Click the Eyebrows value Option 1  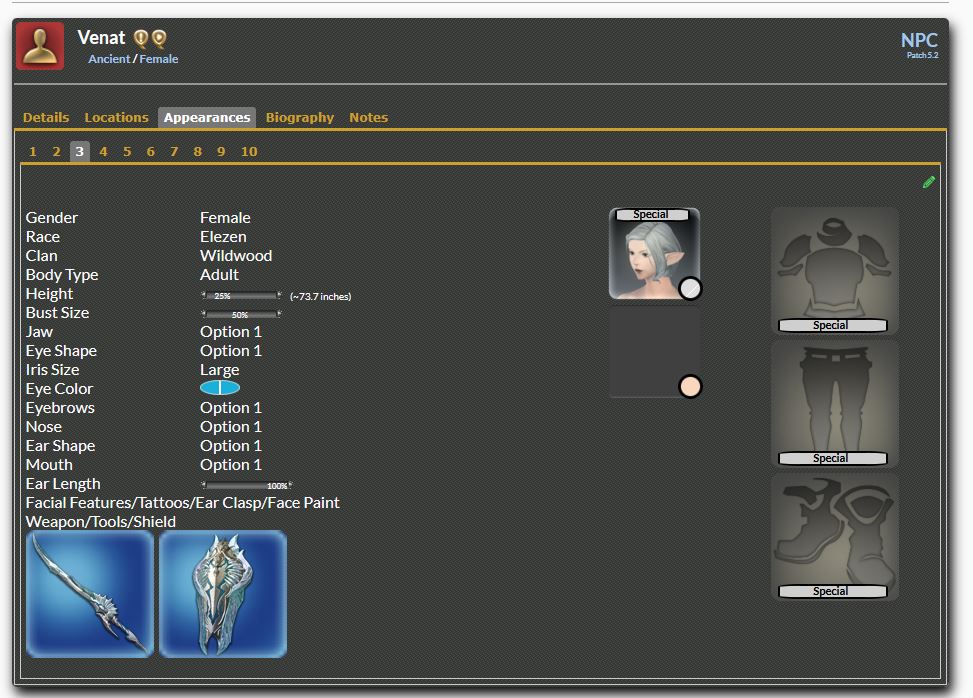(231, 408)
